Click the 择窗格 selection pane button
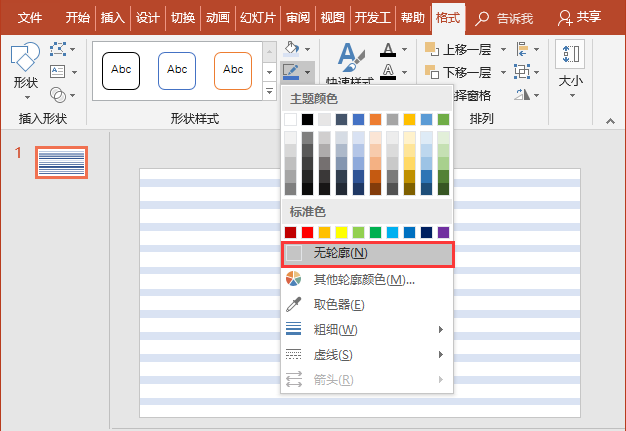626x431 pixels. (x=472, y=95)
